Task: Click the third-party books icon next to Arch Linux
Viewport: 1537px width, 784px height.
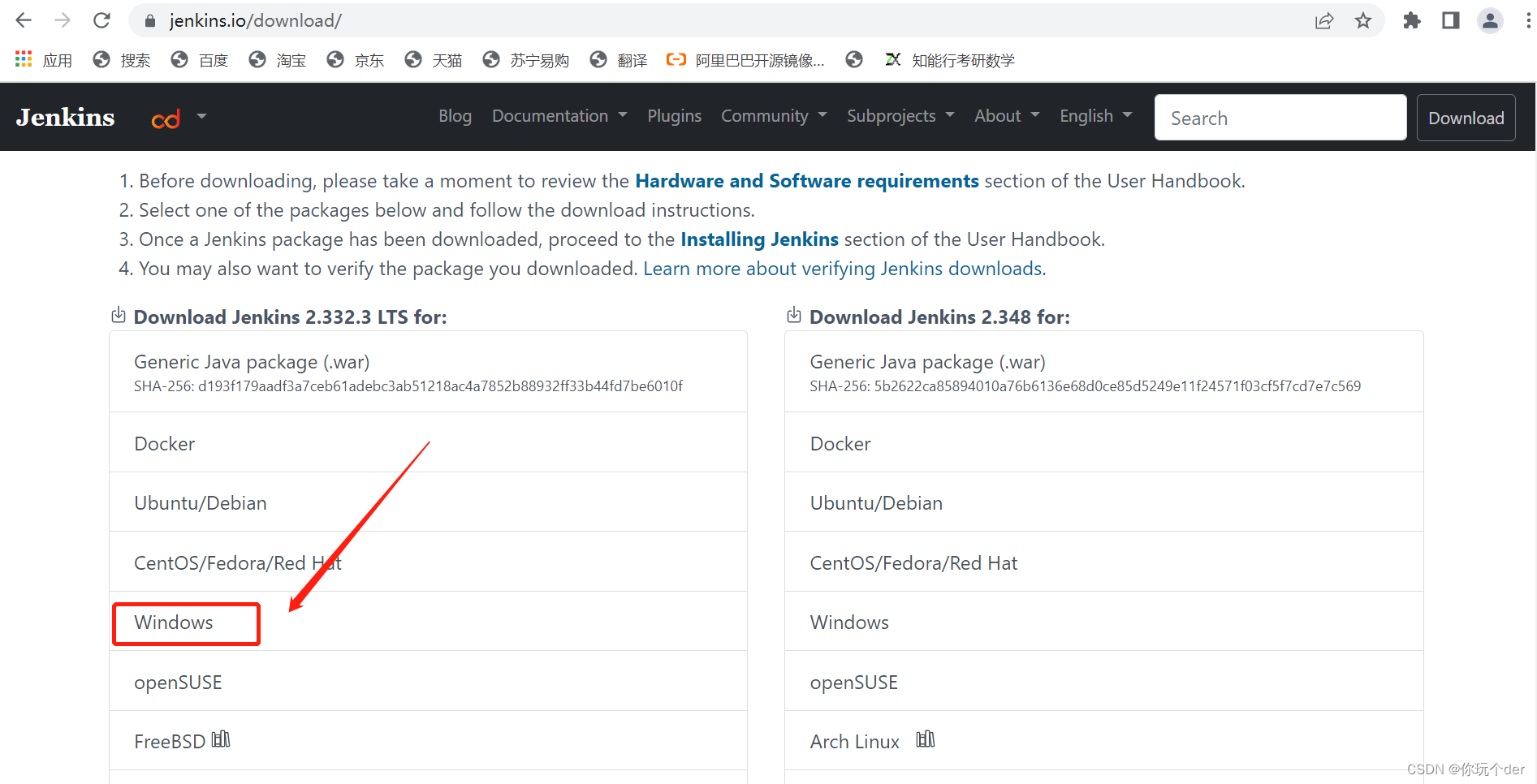Action: (x=926, y=739)
